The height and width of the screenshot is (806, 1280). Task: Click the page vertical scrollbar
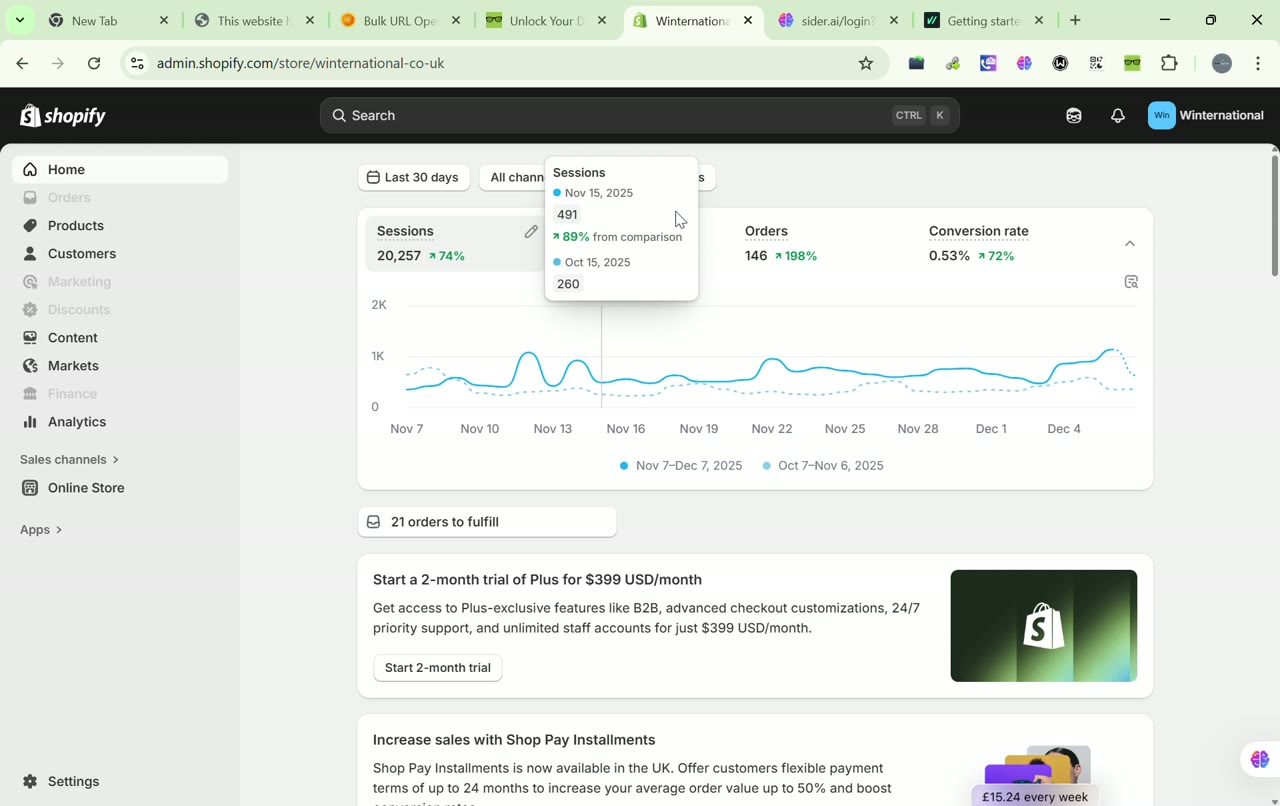1274,215
